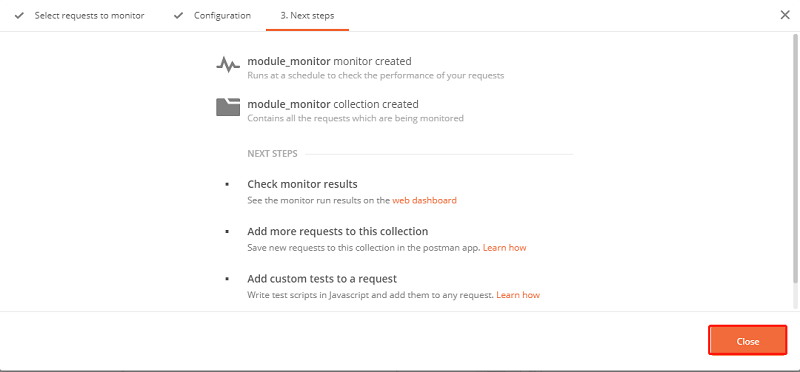Open Learn how link for saving requests
This screenshot has height=372, width=800.
pos(504,248)
